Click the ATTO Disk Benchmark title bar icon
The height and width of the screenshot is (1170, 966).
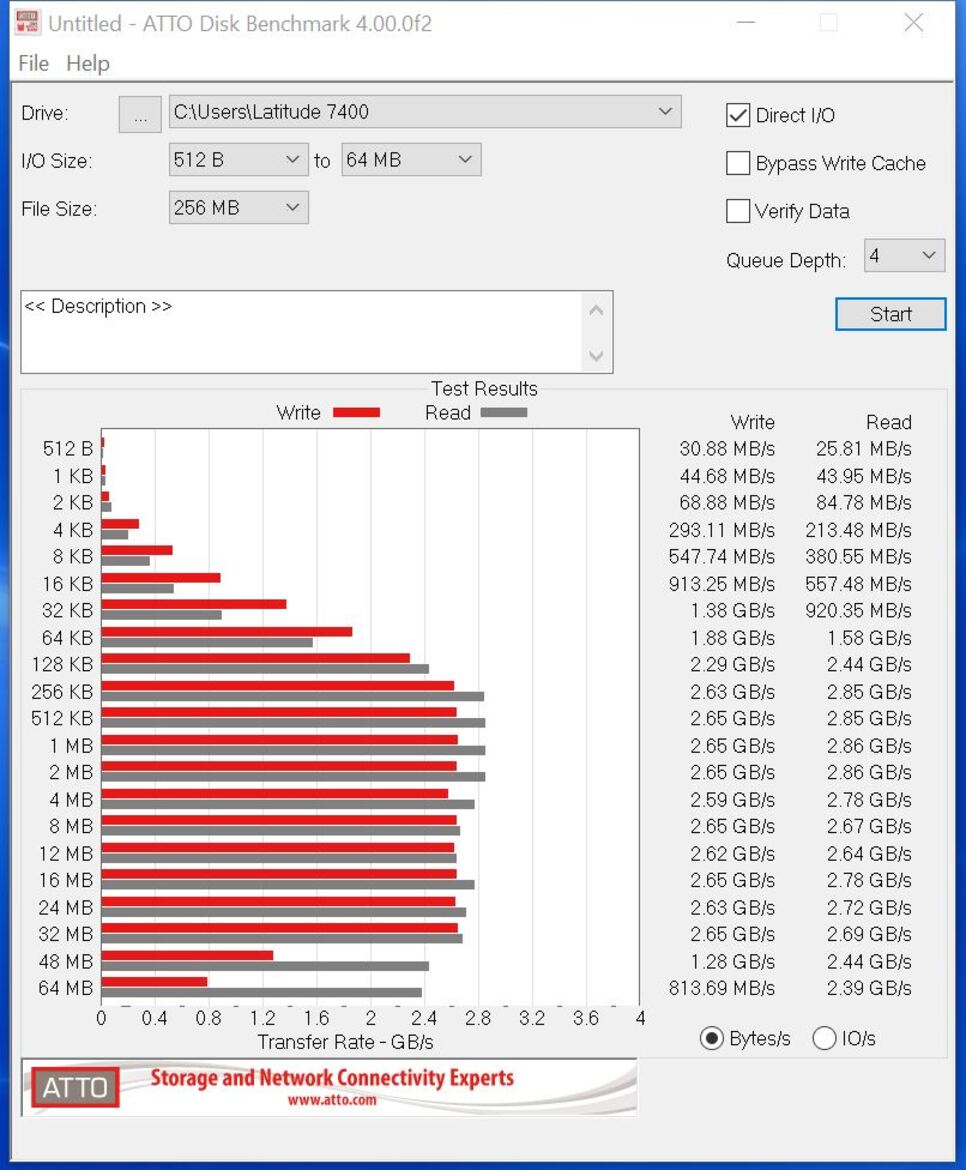(28, 22)
